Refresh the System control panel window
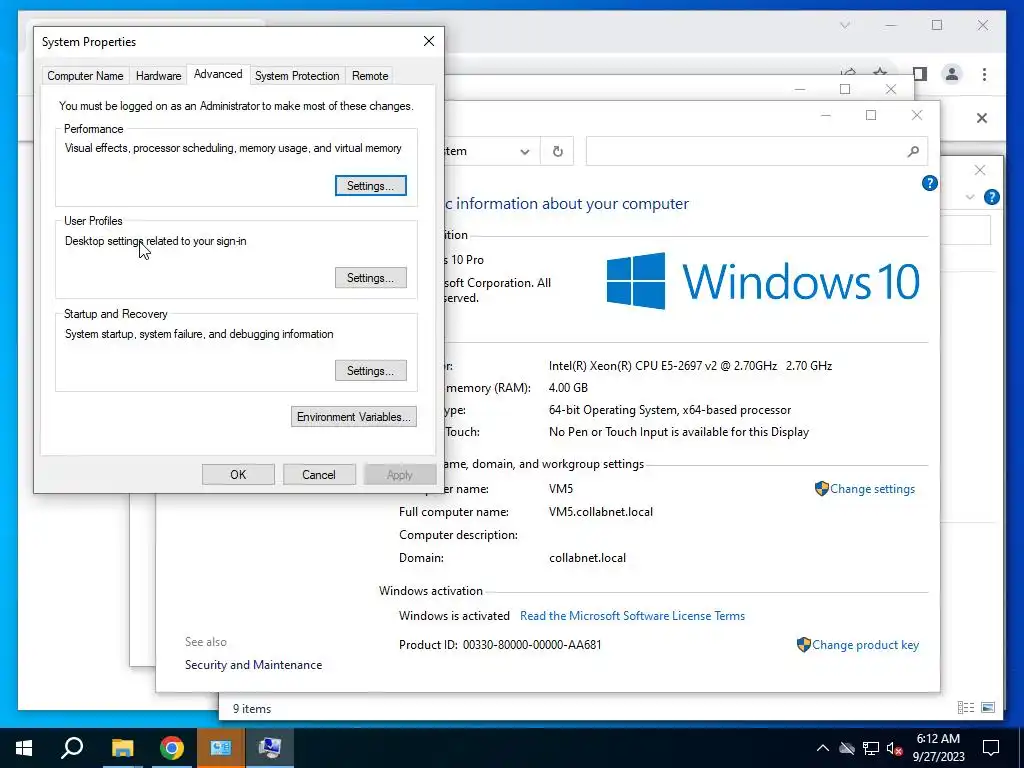Screen dimensions: 1024x768 coord(557,152)
